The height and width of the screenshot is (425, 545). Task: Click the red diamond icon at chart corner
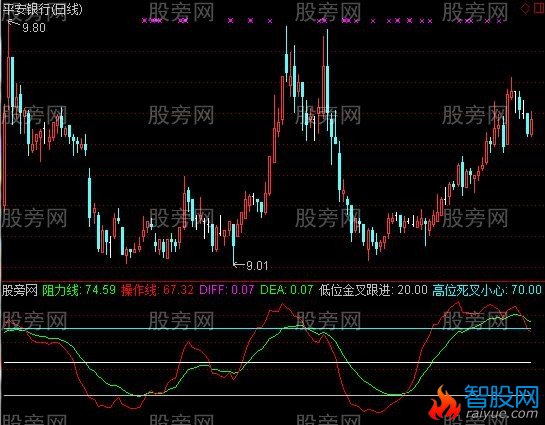(x=525, y=9)
